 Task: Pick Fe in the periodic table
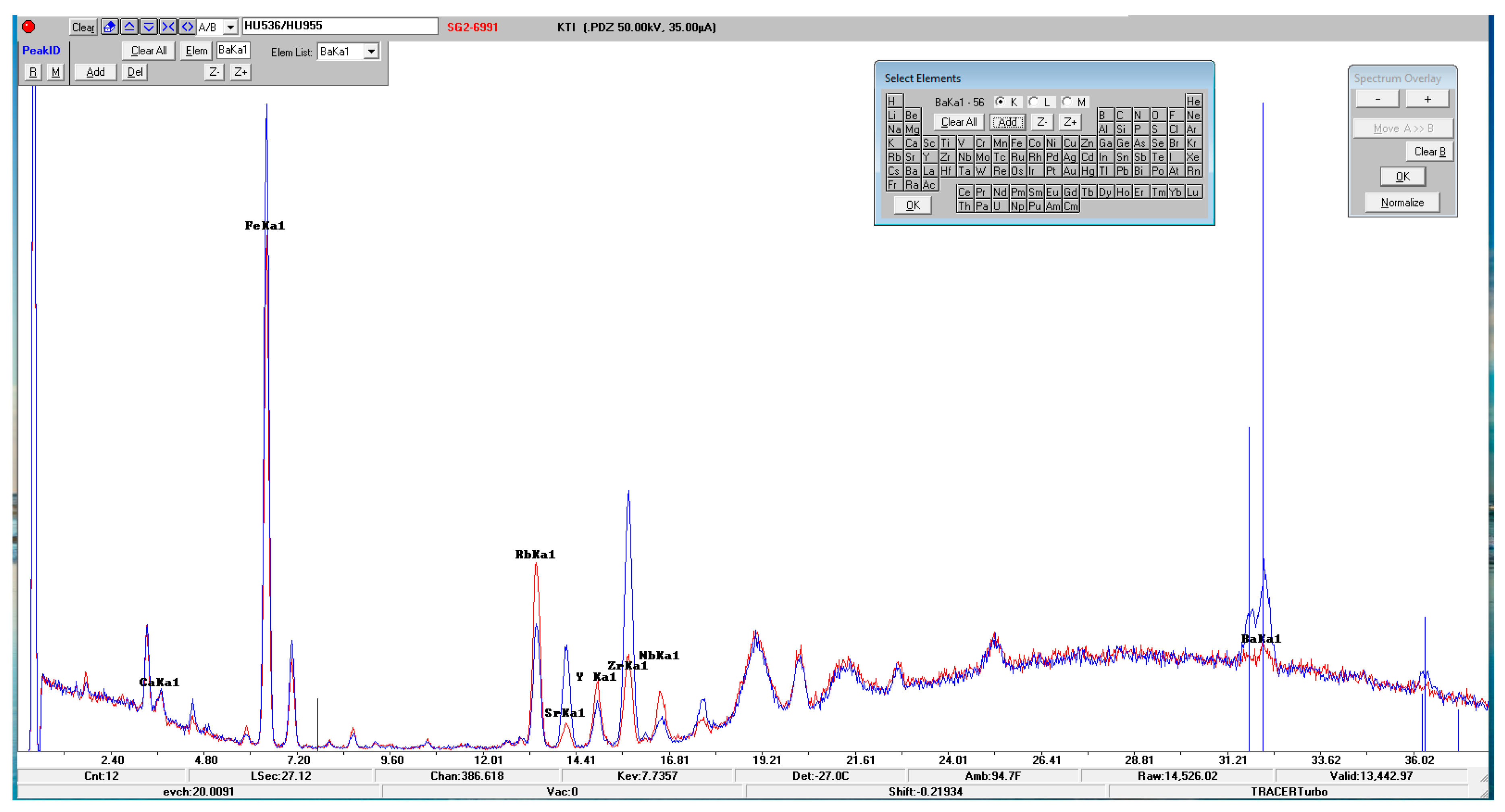point(1017,143)
